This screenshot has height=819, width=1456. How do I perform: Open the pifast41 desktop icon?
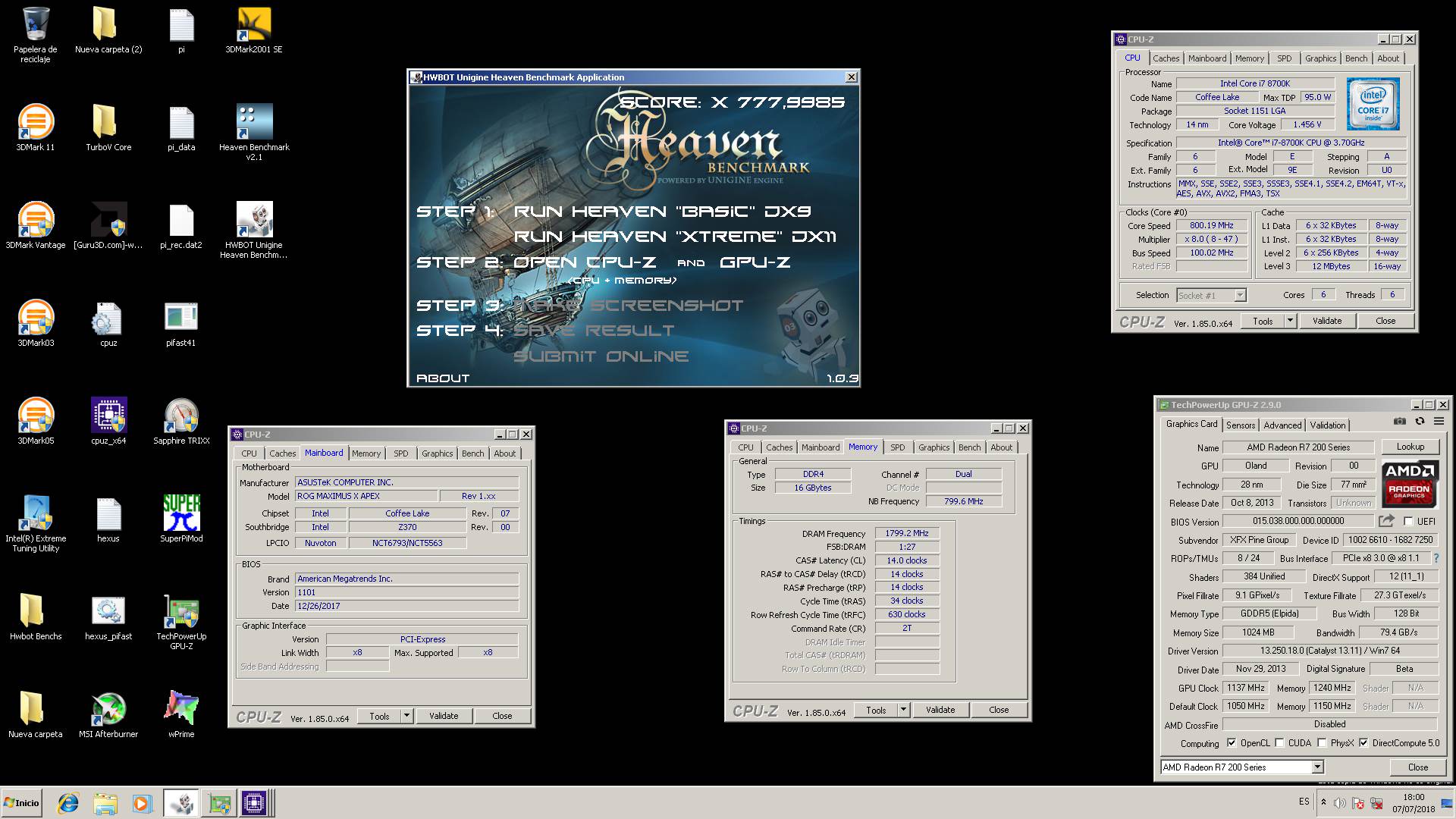click(181, 323)
